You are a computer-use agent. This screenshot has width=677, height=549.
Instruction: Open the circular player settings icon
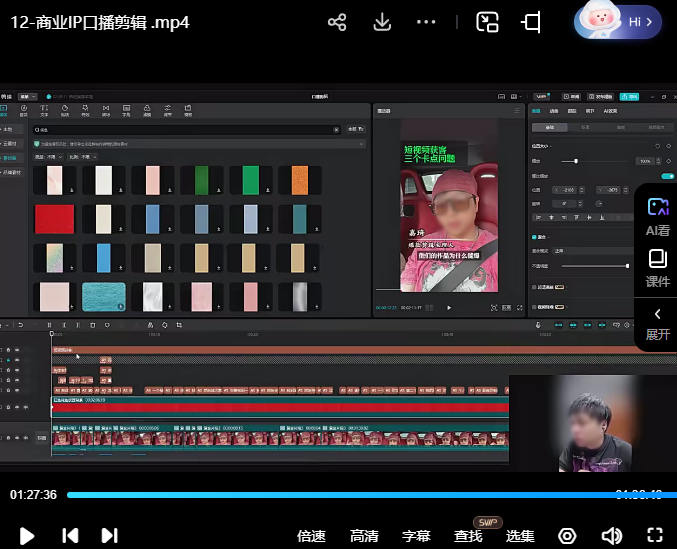click(567, 536)
